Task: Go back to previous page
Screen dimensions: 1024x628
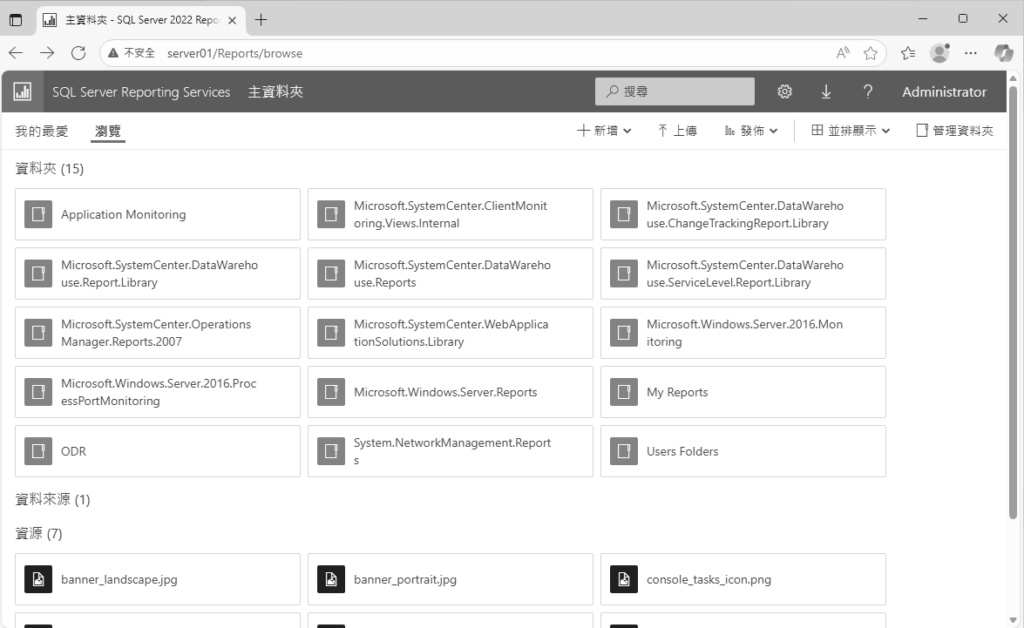Action: coord(16,54)
